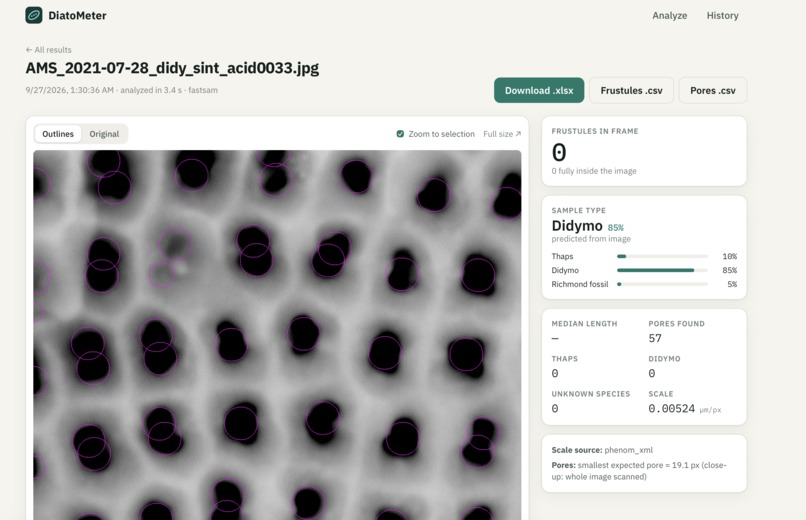The image size is (806, 520).
Task: Click the Scale value 0.00524
Action: 671,408
